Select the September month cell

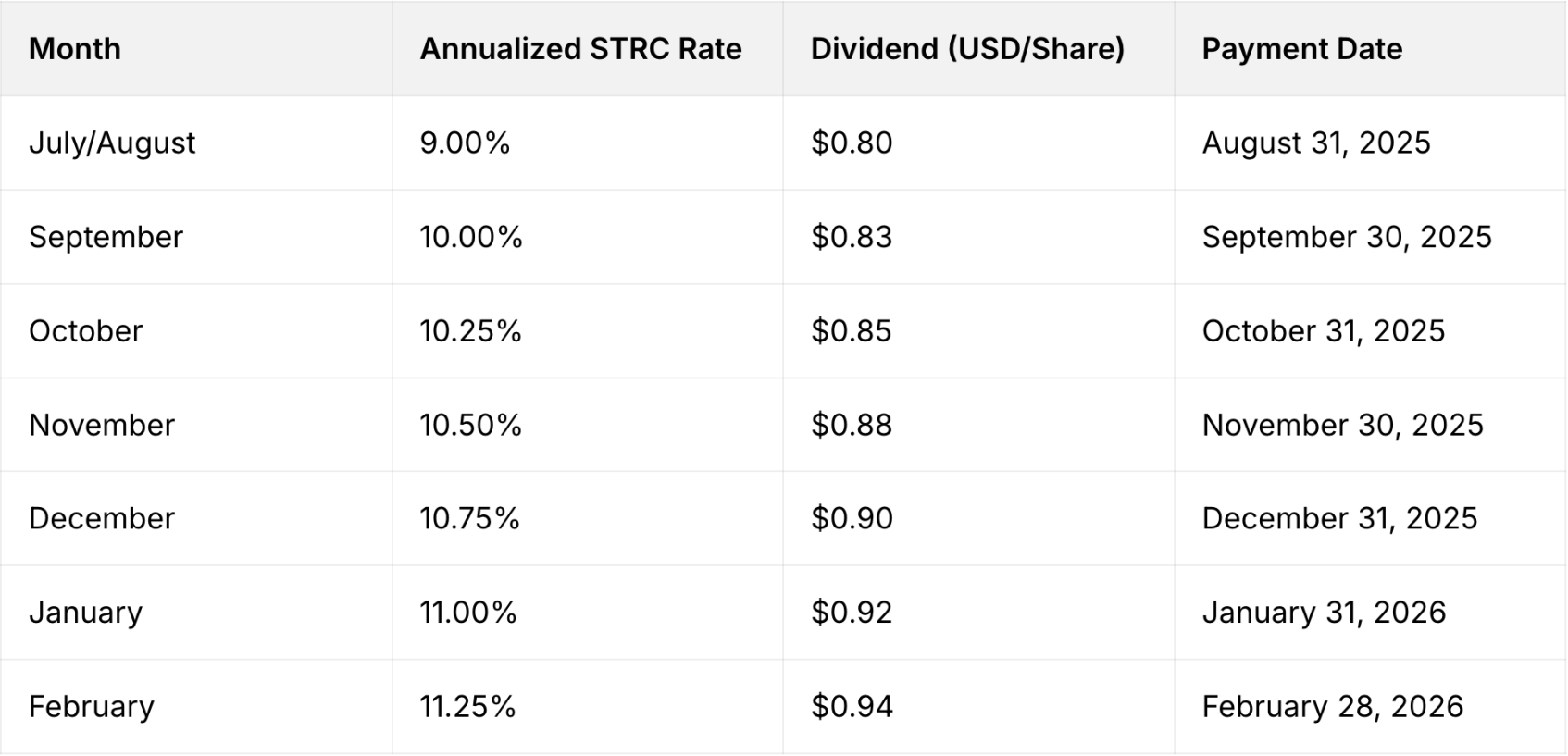[106, 238]
